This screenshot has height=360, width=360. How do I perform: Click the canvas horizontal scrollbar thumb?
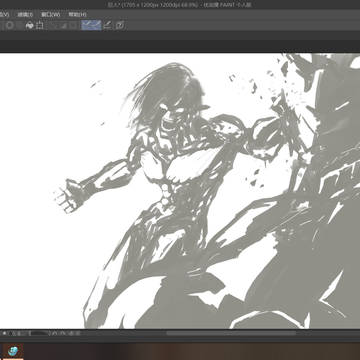click(231, 333)
